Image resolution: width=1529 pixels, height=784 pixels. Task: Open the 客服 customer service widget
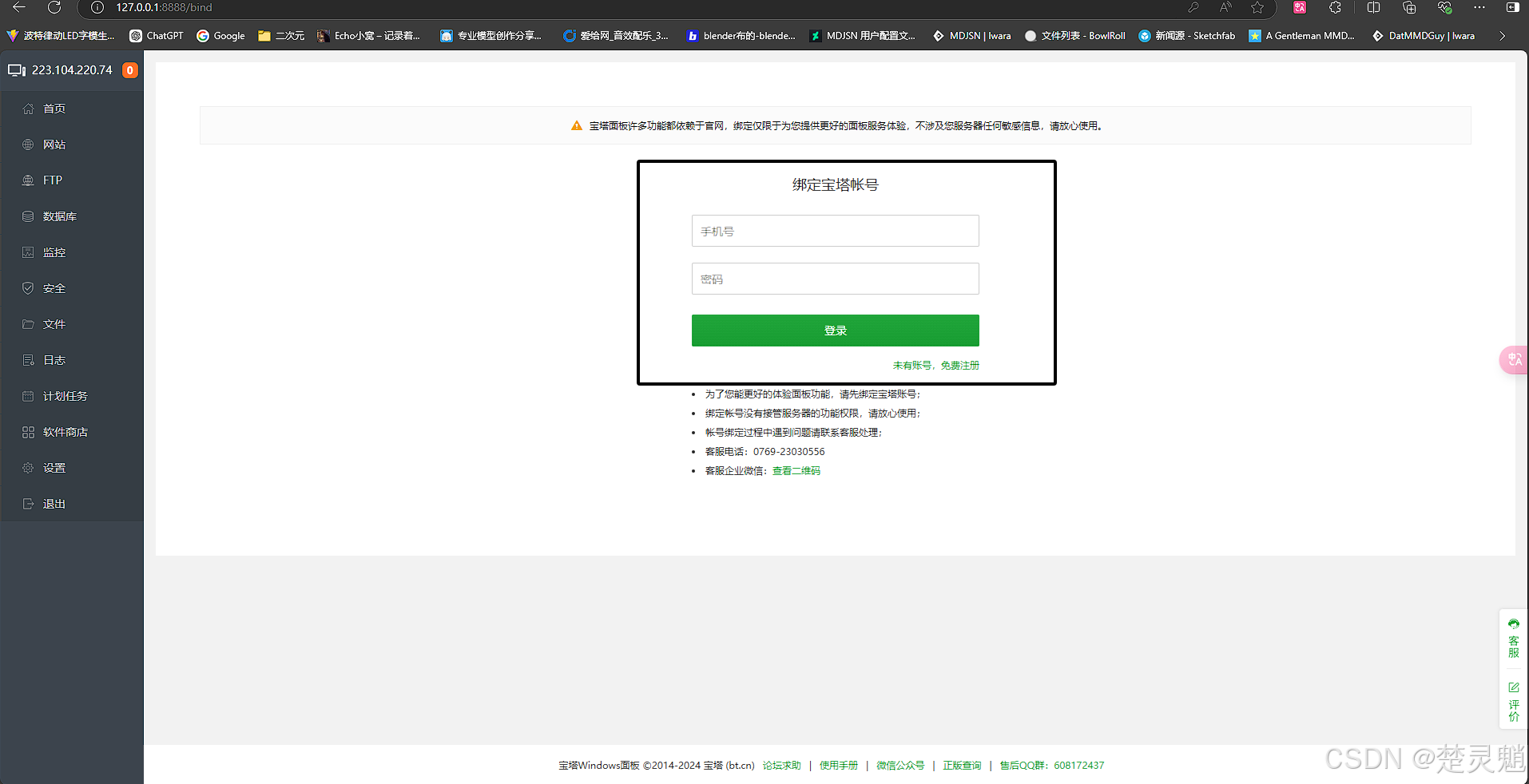coord(1514,639)
